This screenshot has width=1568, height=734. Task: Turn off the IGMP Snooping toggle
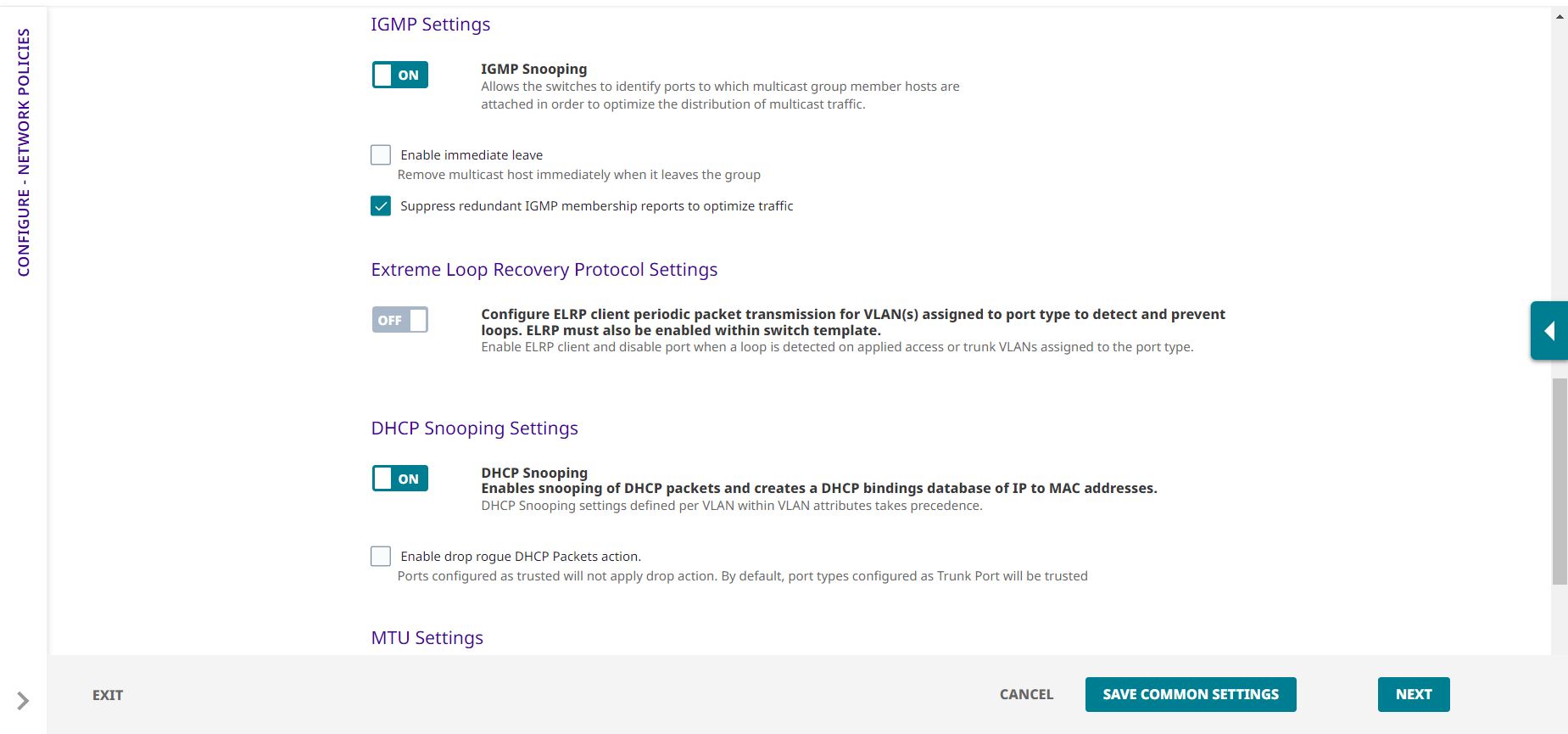pos(399,75)
